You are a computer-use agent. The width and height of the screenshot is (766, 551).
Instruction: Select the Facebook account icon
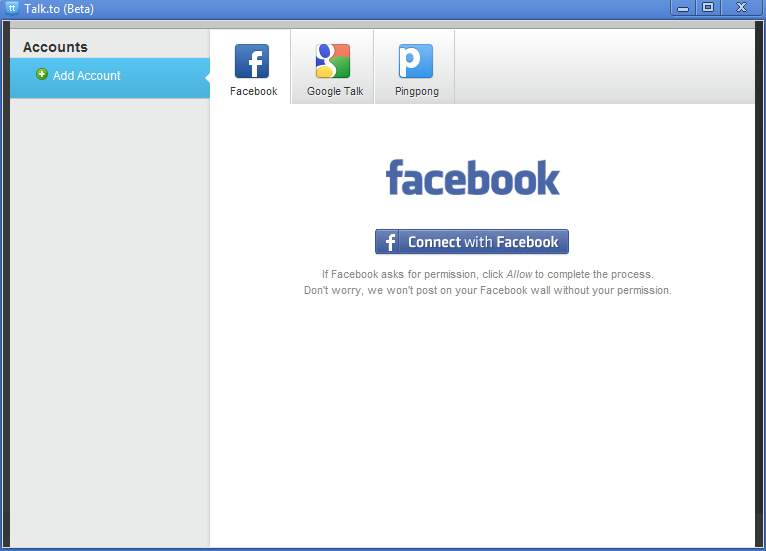click(x=252, y=61)
